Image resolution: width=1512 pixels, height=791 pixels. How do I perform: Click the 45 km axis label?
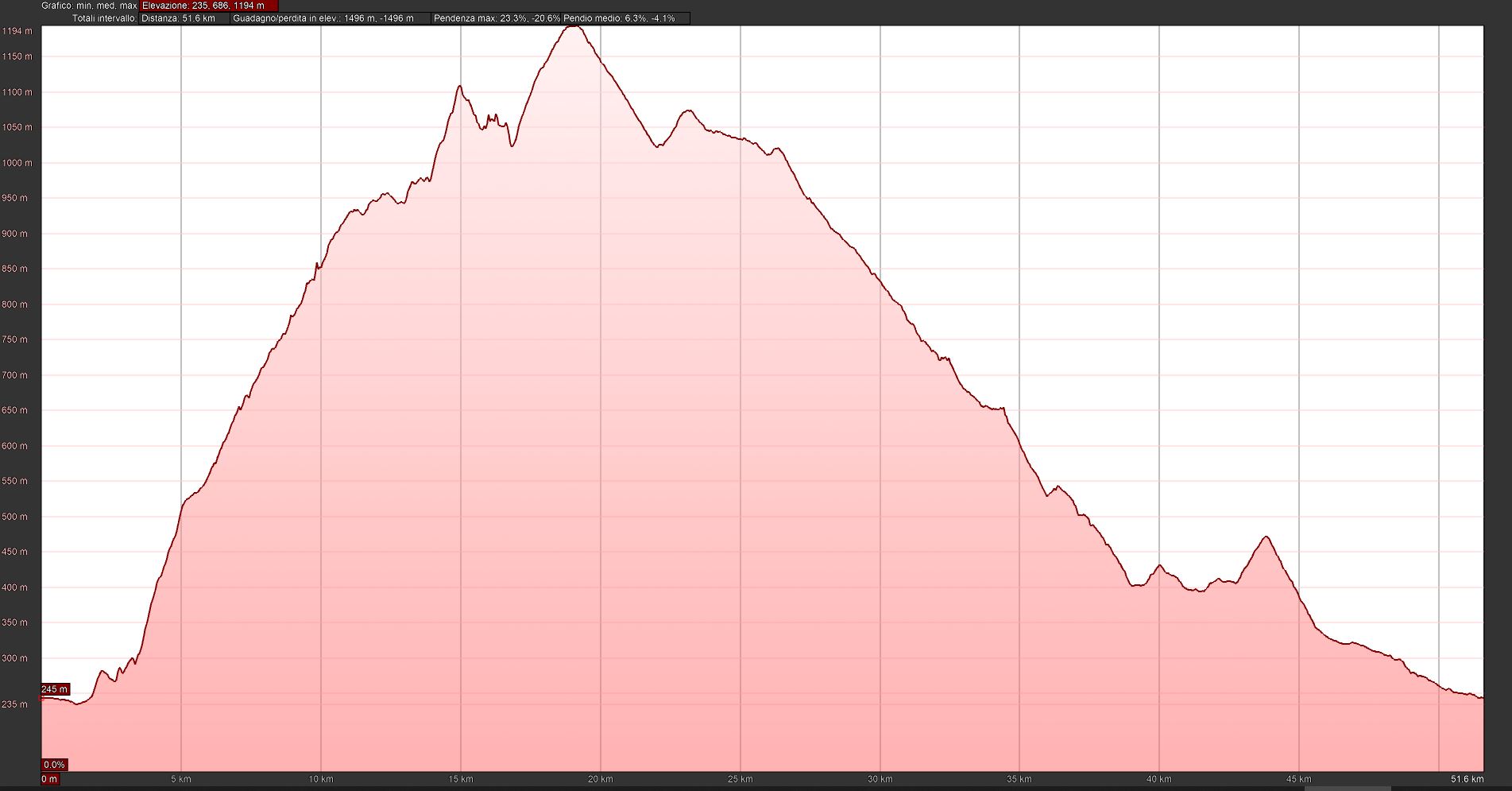pyautogui.click(x=1298, y=779)
